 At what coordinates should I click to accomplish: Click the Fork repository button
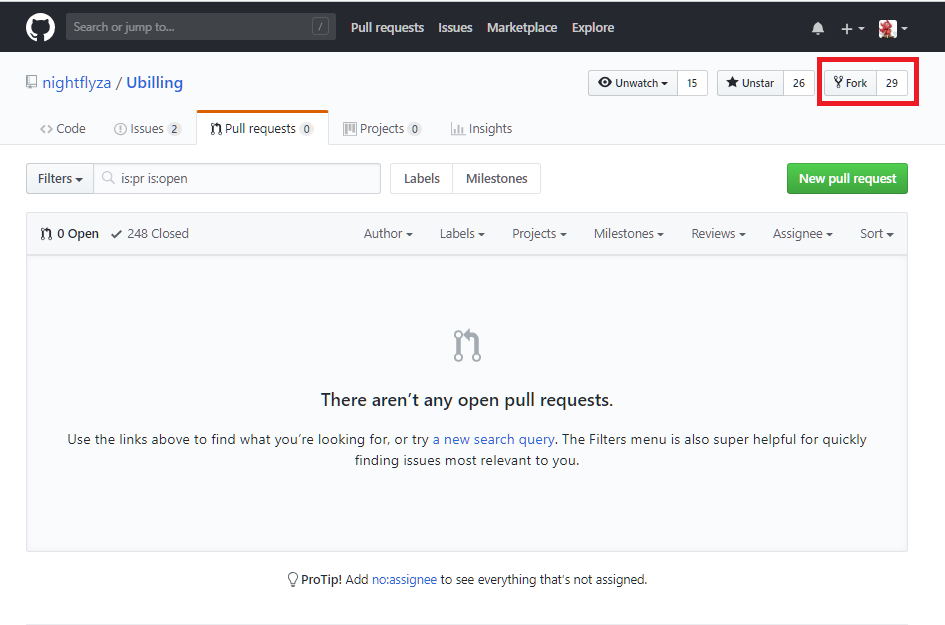(850, 83)
